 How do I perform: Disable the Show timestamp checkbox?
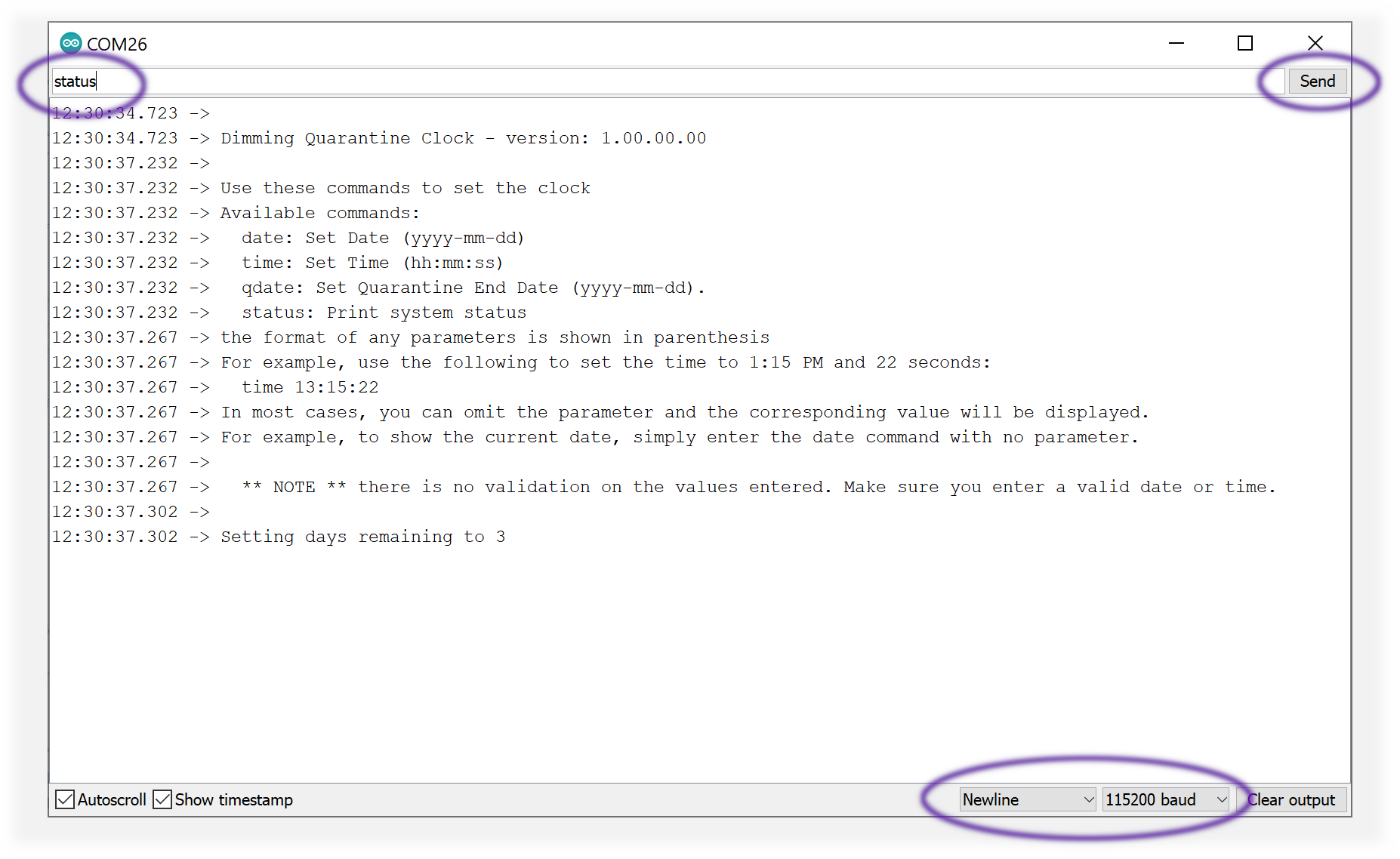pos(162,799)
